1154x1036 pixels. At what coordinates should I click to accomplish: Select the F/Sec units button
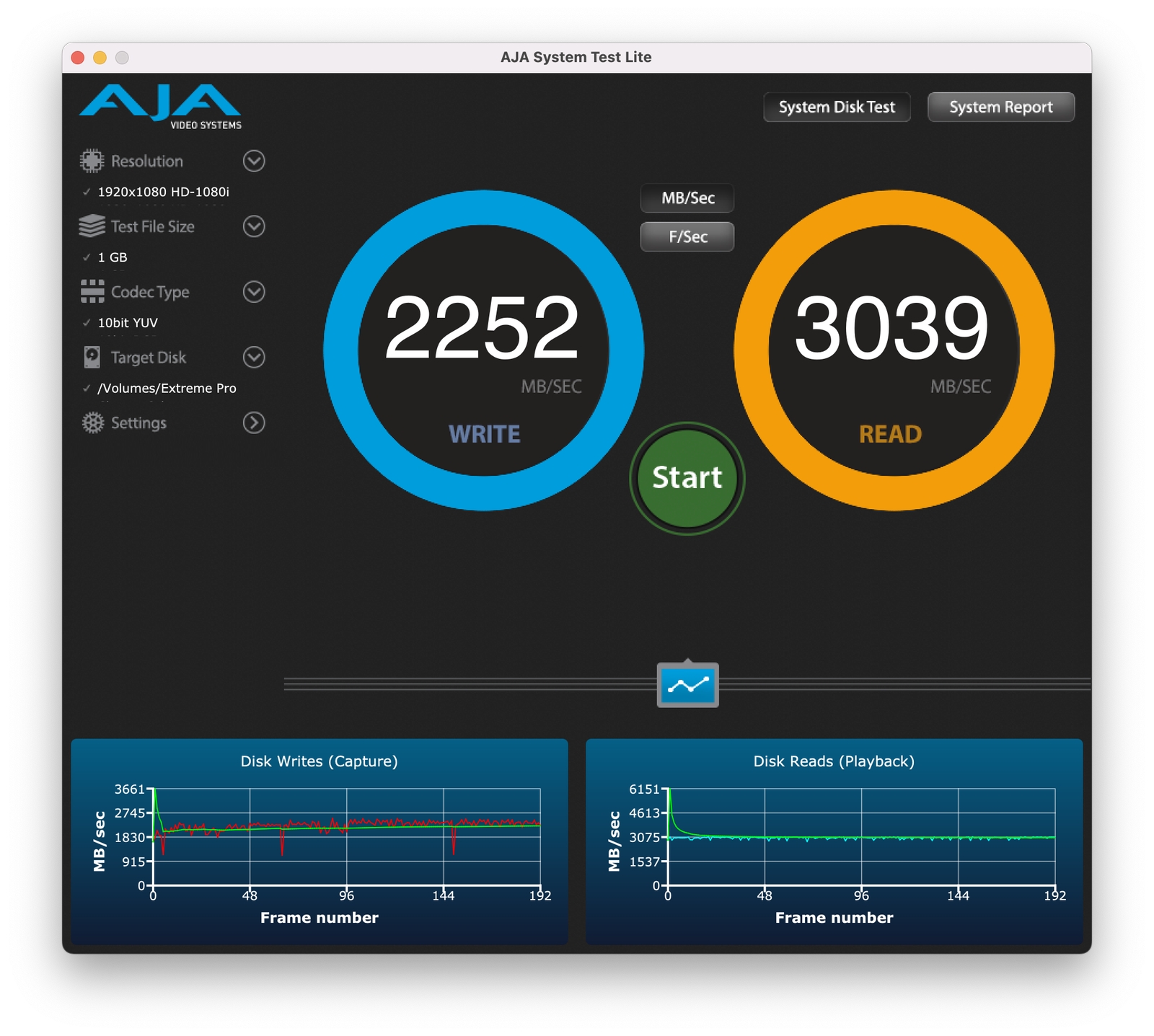pyautogui.click(x=687, y=236)
